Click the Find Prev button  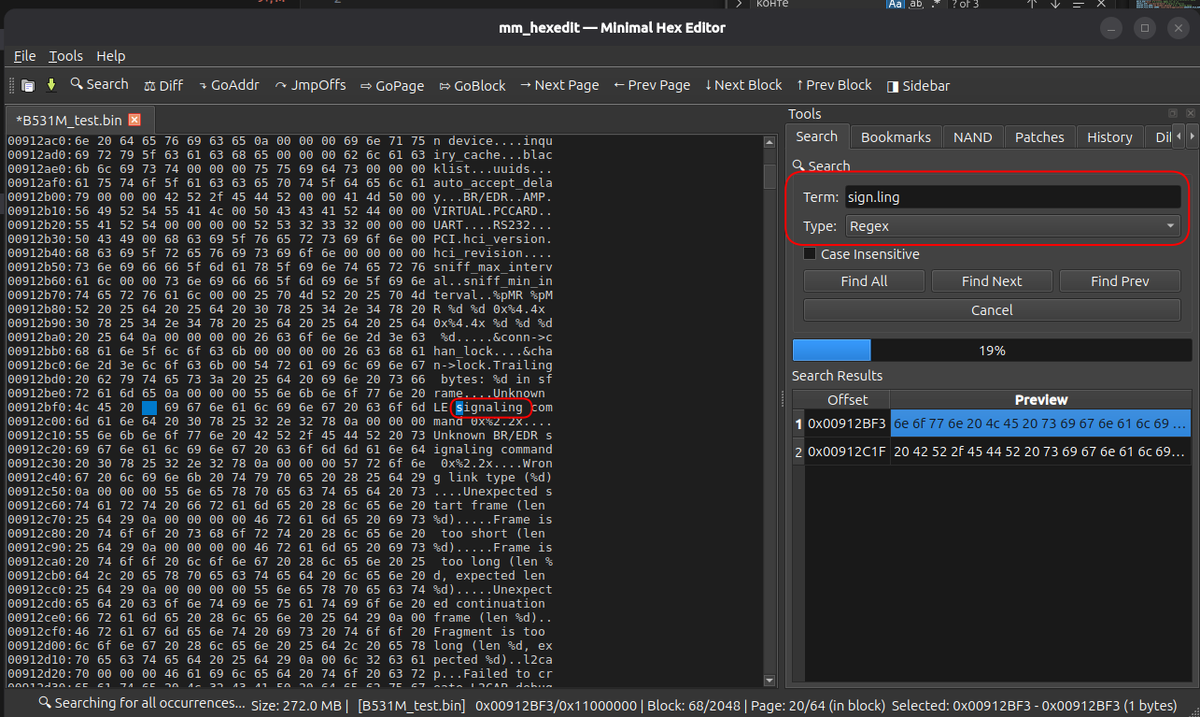click(x=1120, y=281)
